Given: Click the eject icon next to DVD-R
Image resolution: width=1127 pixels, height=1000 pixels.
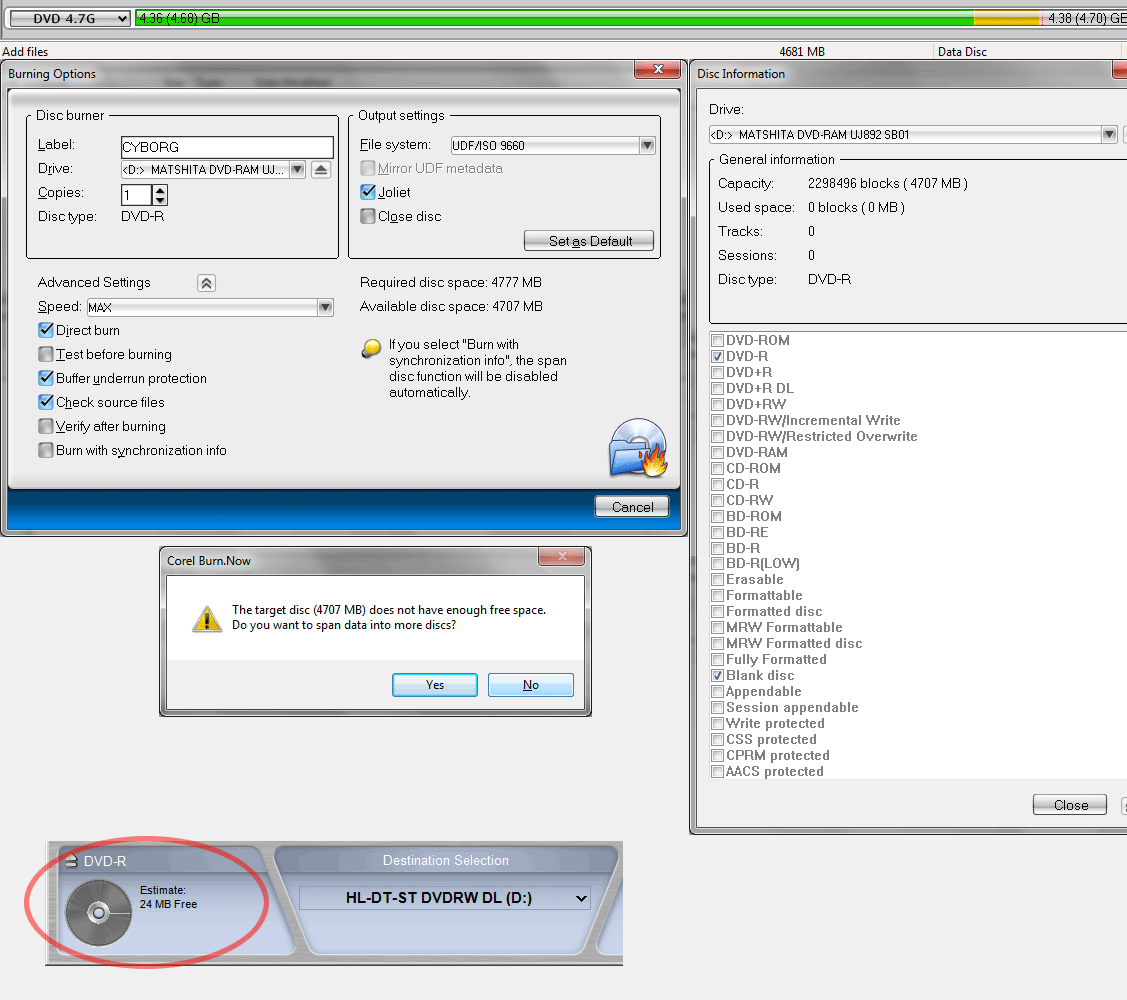Looking at the screenshot, I should point(71,861).
